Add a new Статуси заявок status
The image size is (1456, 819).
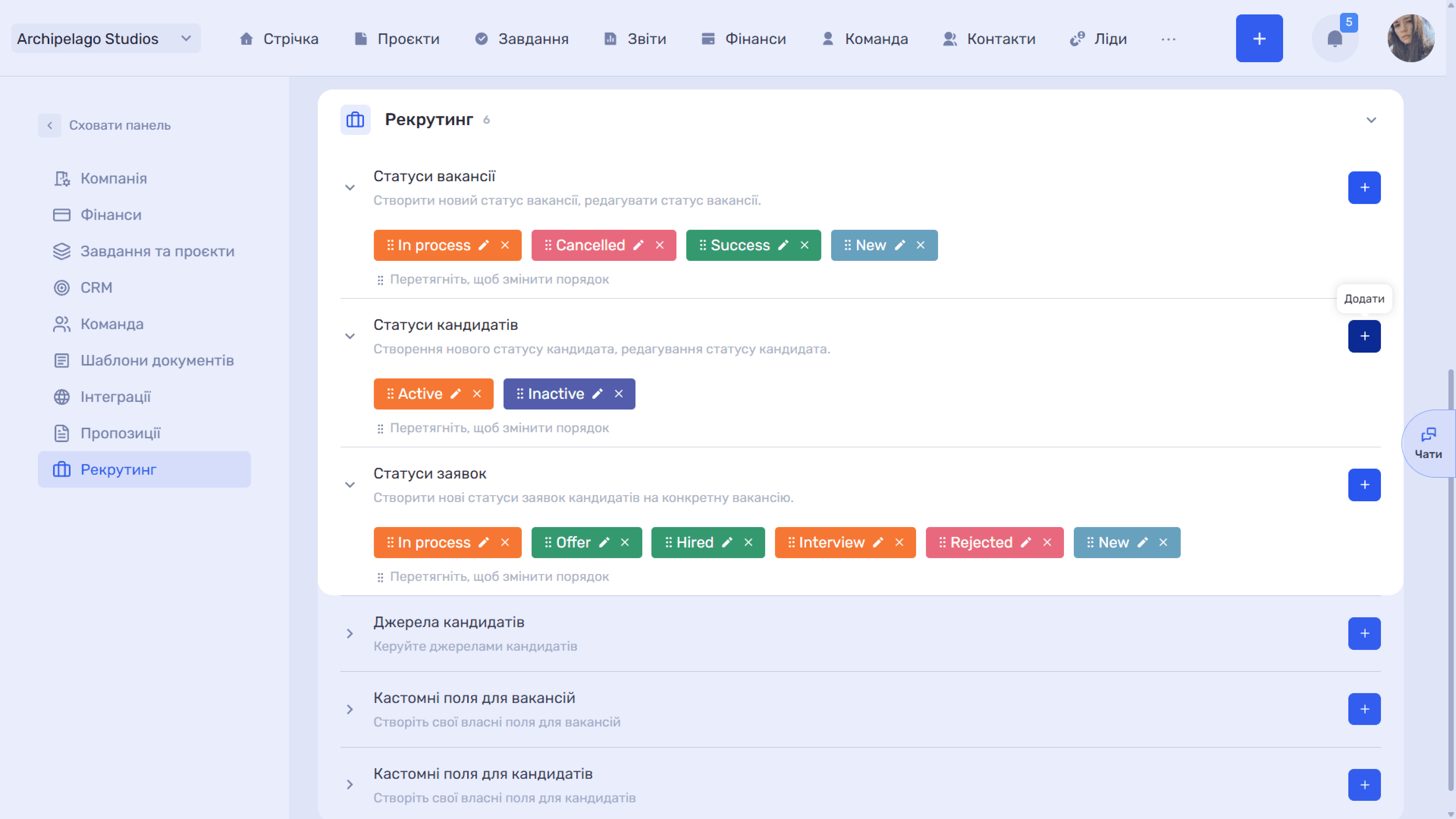point(1365,485)
